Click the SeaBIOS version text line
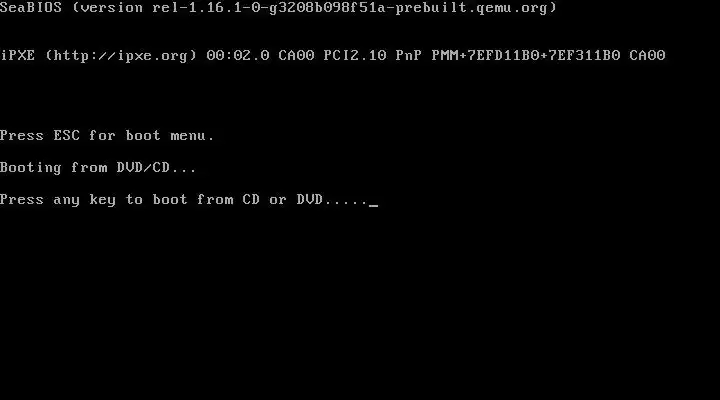The image size is (720, 400). tap(278, 8)
